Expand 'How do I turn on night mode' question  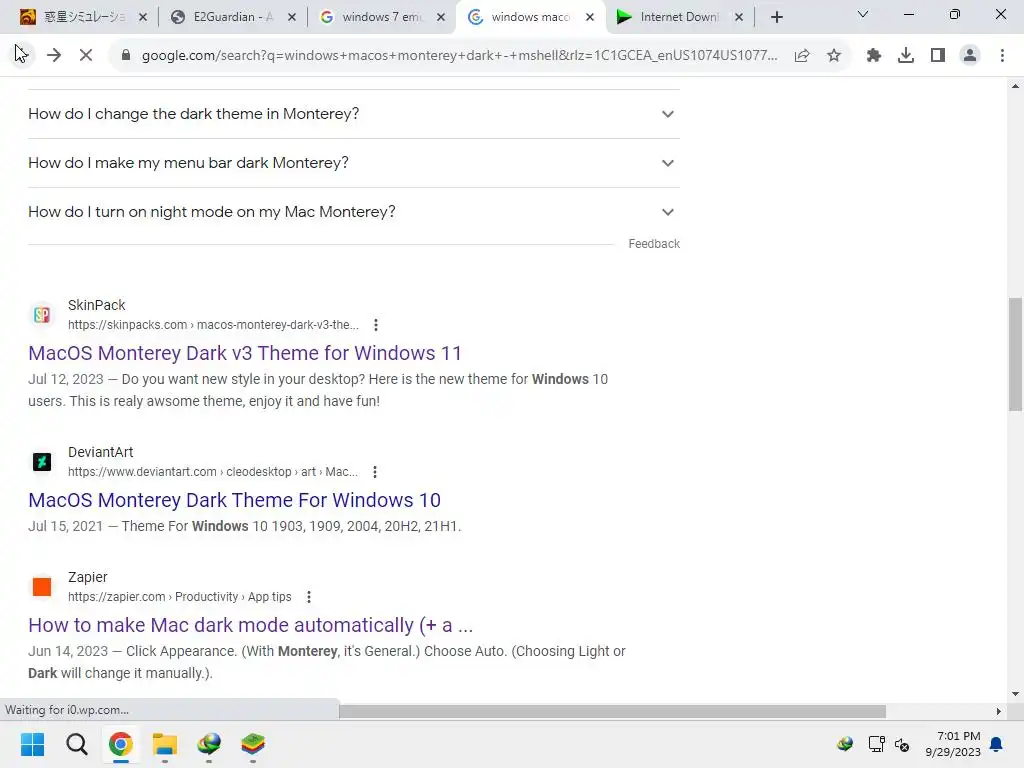coord(353,212)
